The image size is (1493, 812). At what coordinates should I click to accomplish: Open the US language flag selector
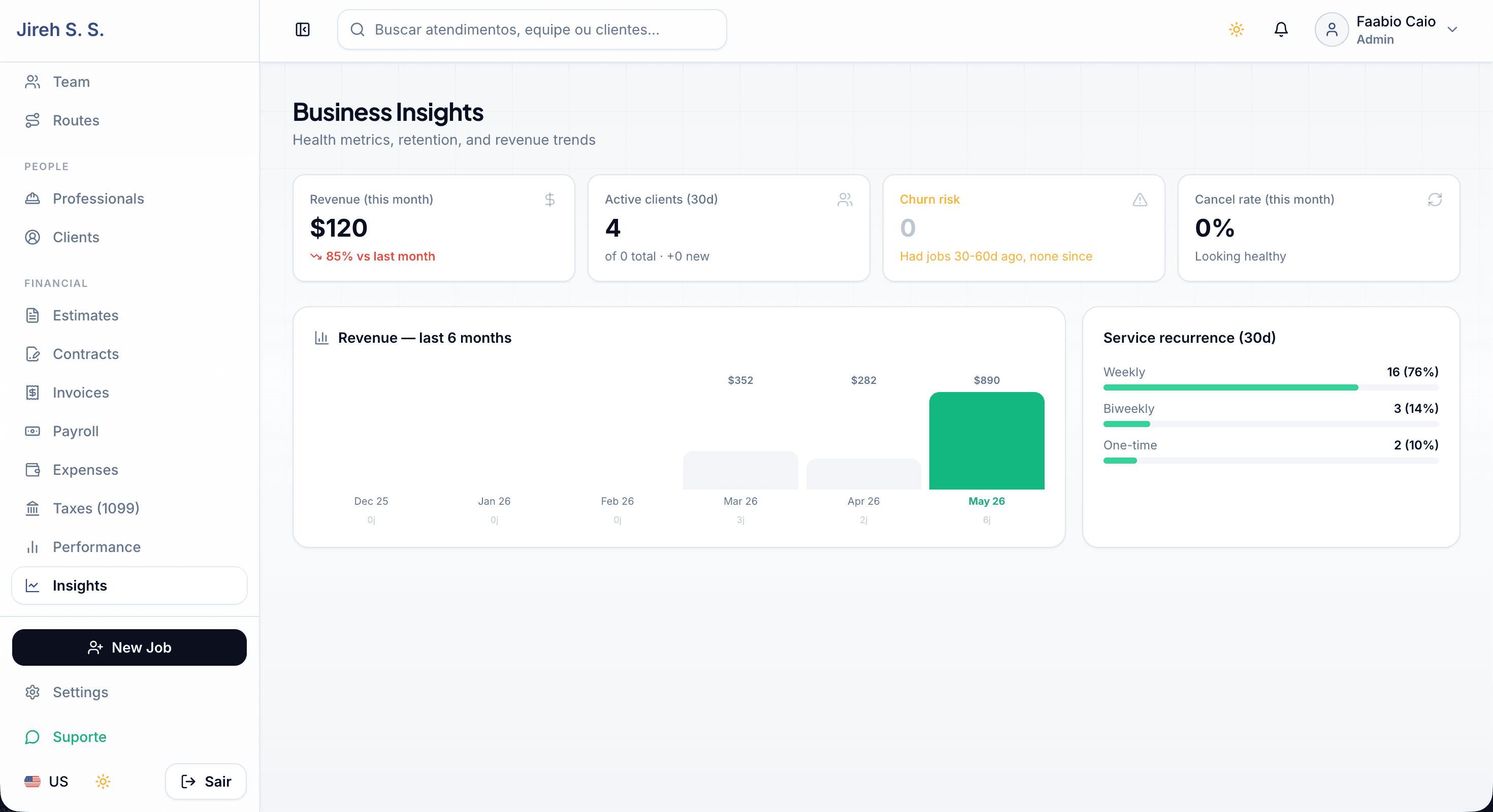(x=46, y=782)
